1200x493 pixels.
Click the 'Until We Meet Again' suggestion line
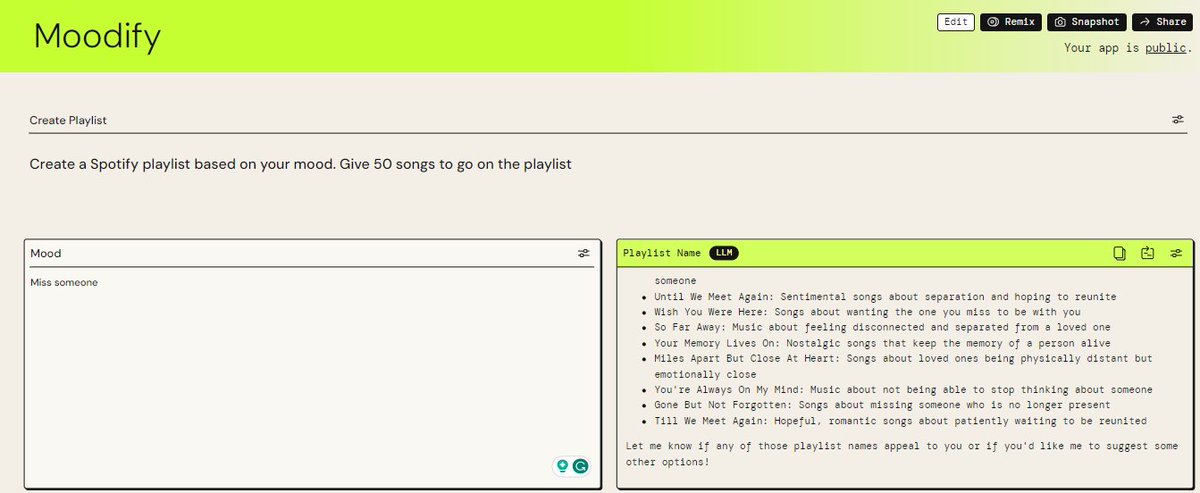(x=885, y=297)
